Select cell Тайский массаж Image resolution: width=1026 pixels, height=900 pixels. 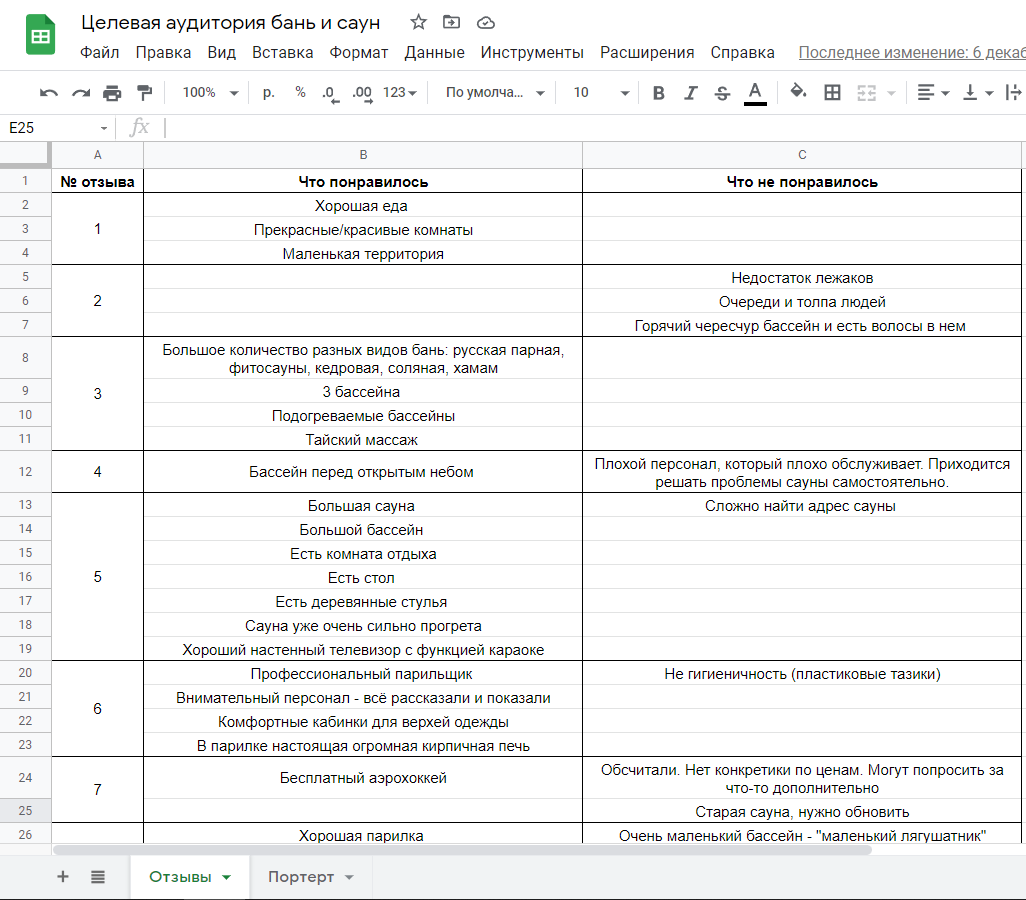point(363,439)
